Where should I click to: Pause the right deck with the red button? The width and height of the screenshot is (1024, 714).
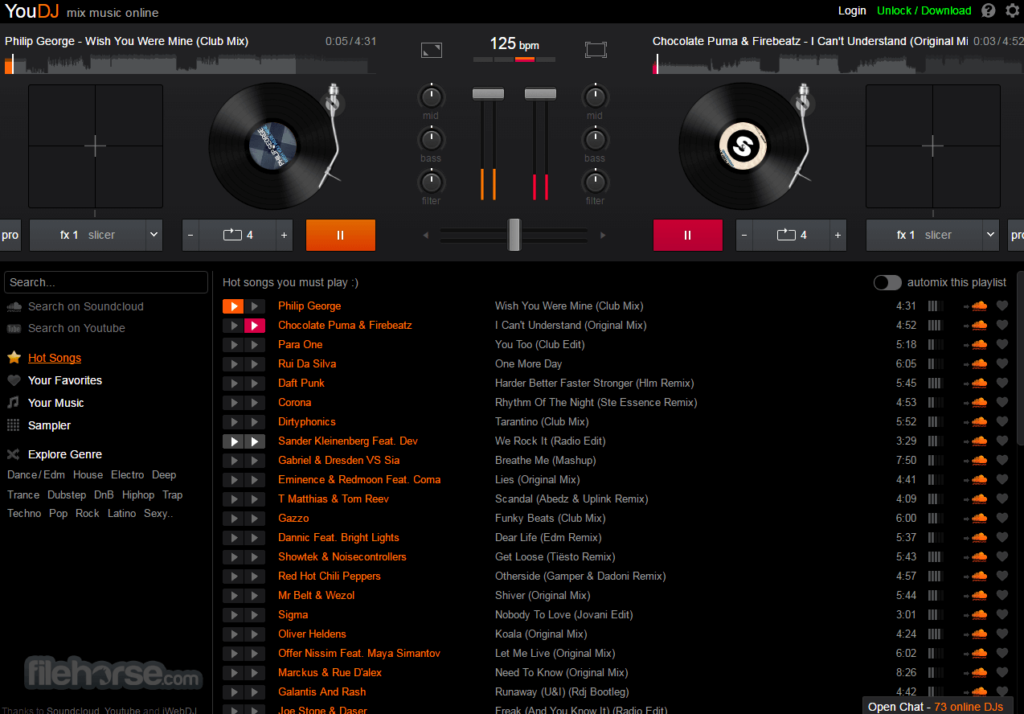(688, 235)
